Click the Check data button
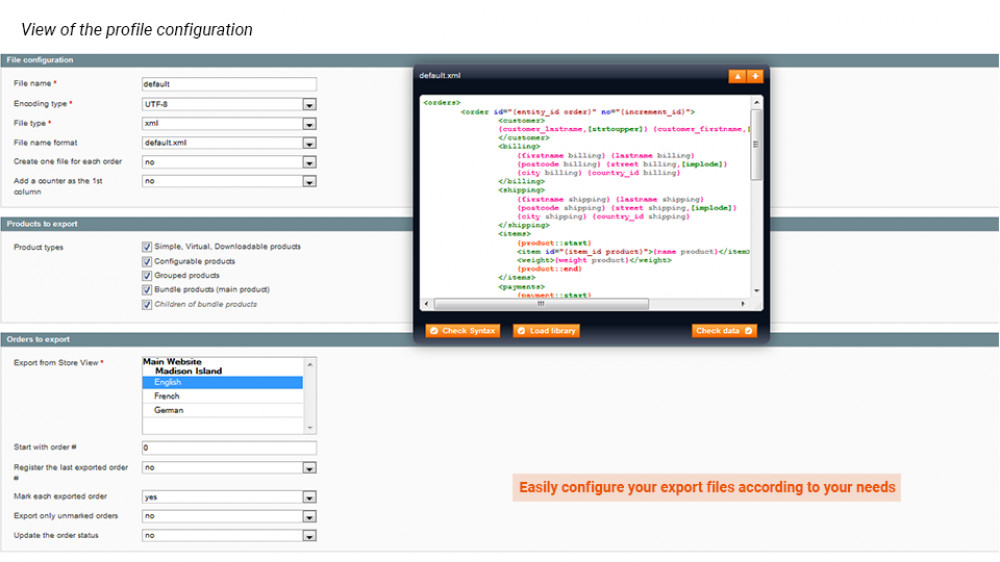 pyautogui.click(x=724, y=330)
